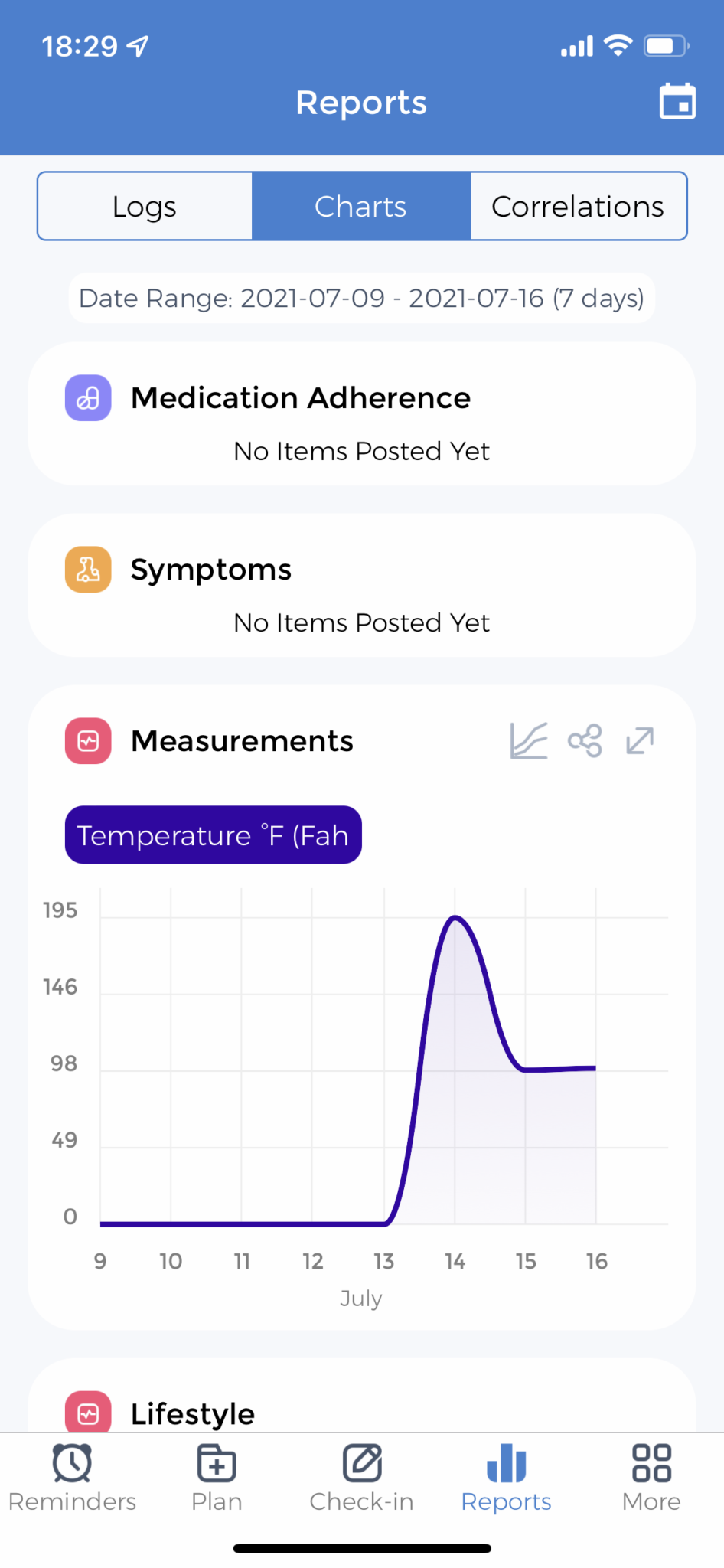Screen dimensions: 724x1568
Task: Switch to the Logs tab
Action: [x=144, y=206]
